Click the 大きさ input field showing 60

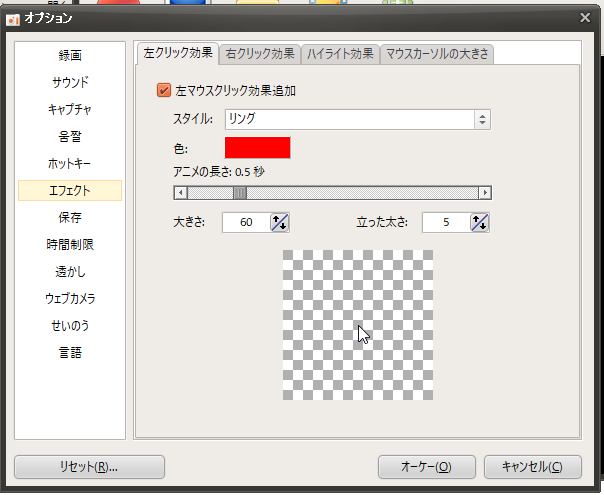click(x=246, y=222)
